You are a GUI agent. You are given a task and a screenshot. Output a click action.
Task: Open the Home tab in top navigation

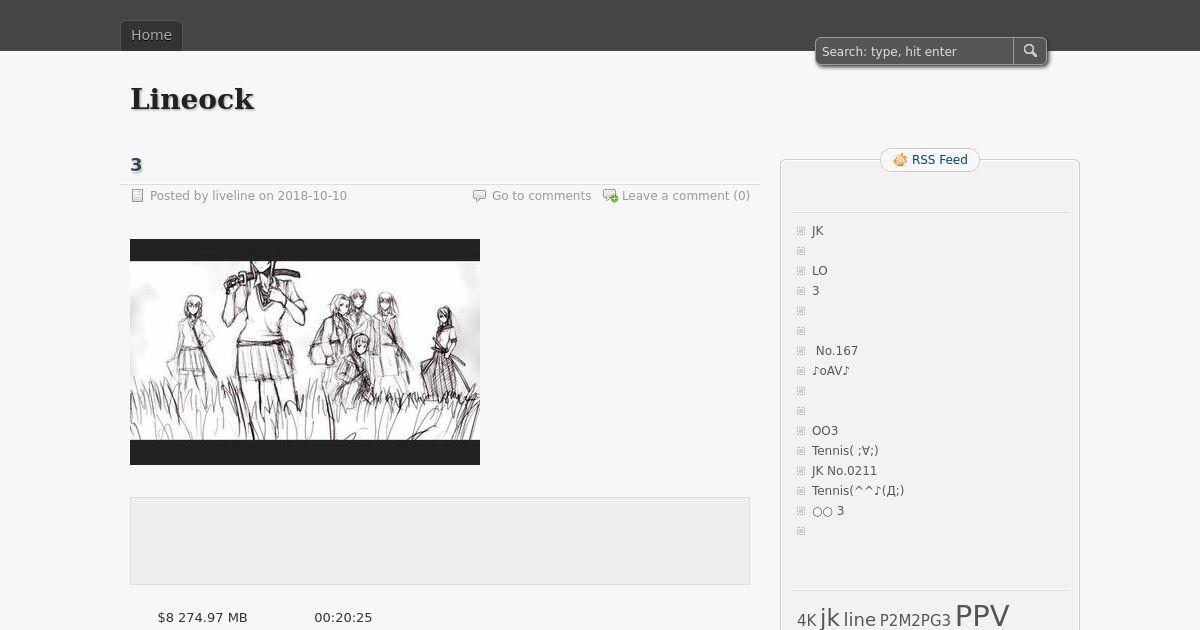point(151,35)
